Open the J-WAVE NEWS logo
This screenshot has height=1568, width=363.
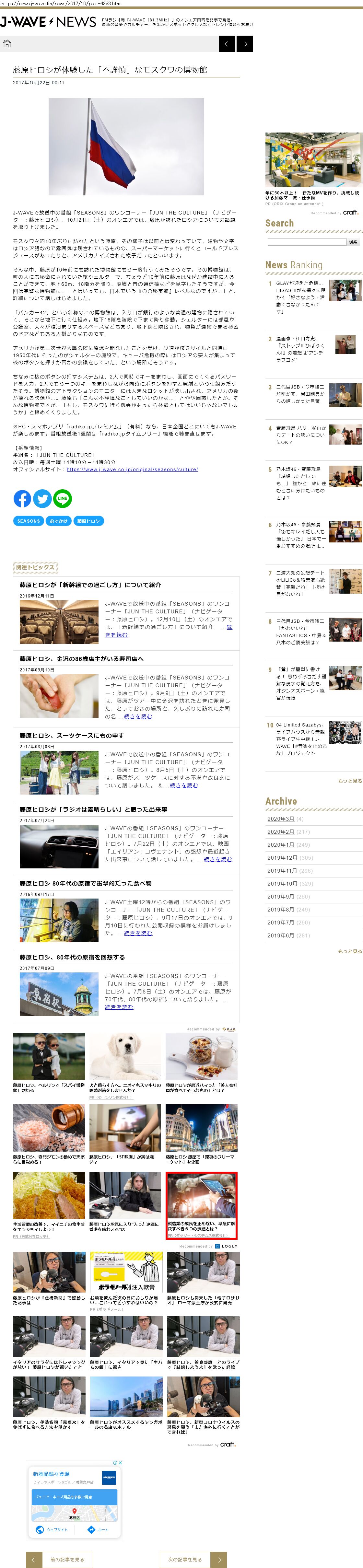48,22
